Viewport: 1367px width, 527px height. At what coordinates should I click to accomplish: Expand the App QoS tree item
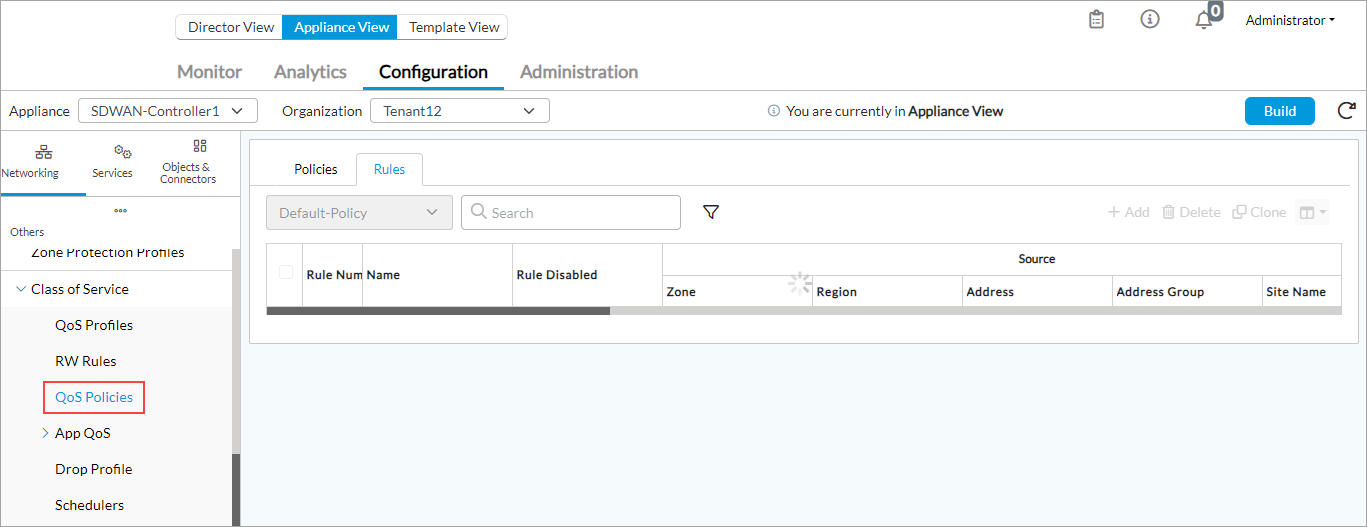click(45, 433)
